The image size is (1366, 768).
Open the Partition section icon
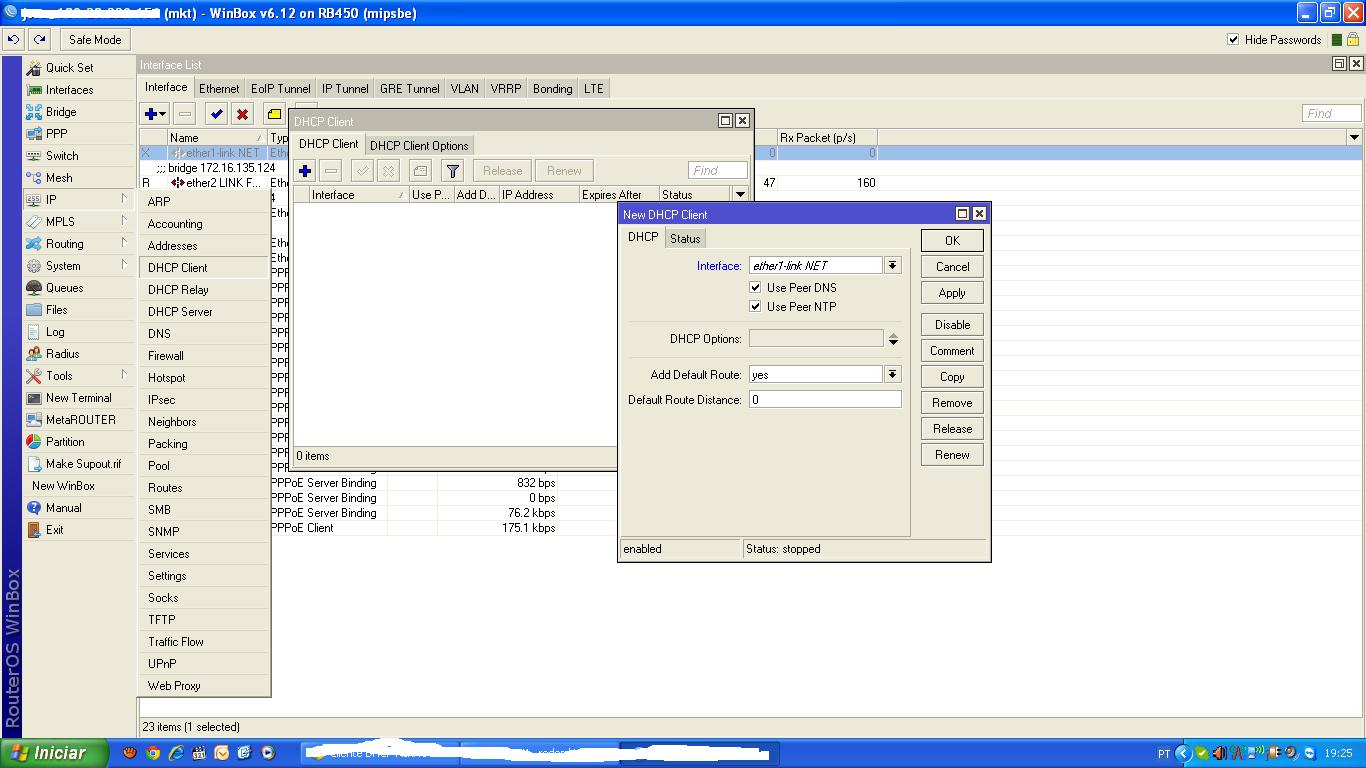[34, 442]
